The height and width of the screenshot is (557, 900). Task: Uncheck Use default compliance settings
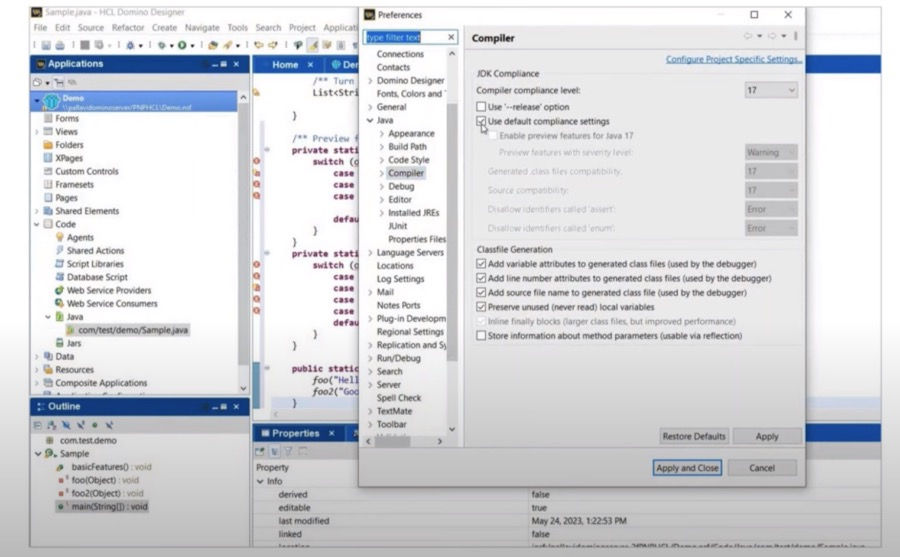(481, 121)
